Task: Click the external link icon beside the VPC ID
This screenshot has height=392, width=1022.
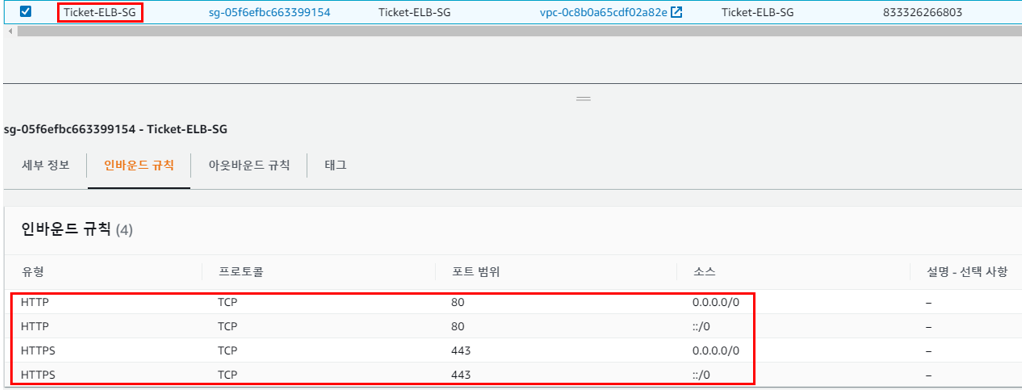Action: (676, 12)
